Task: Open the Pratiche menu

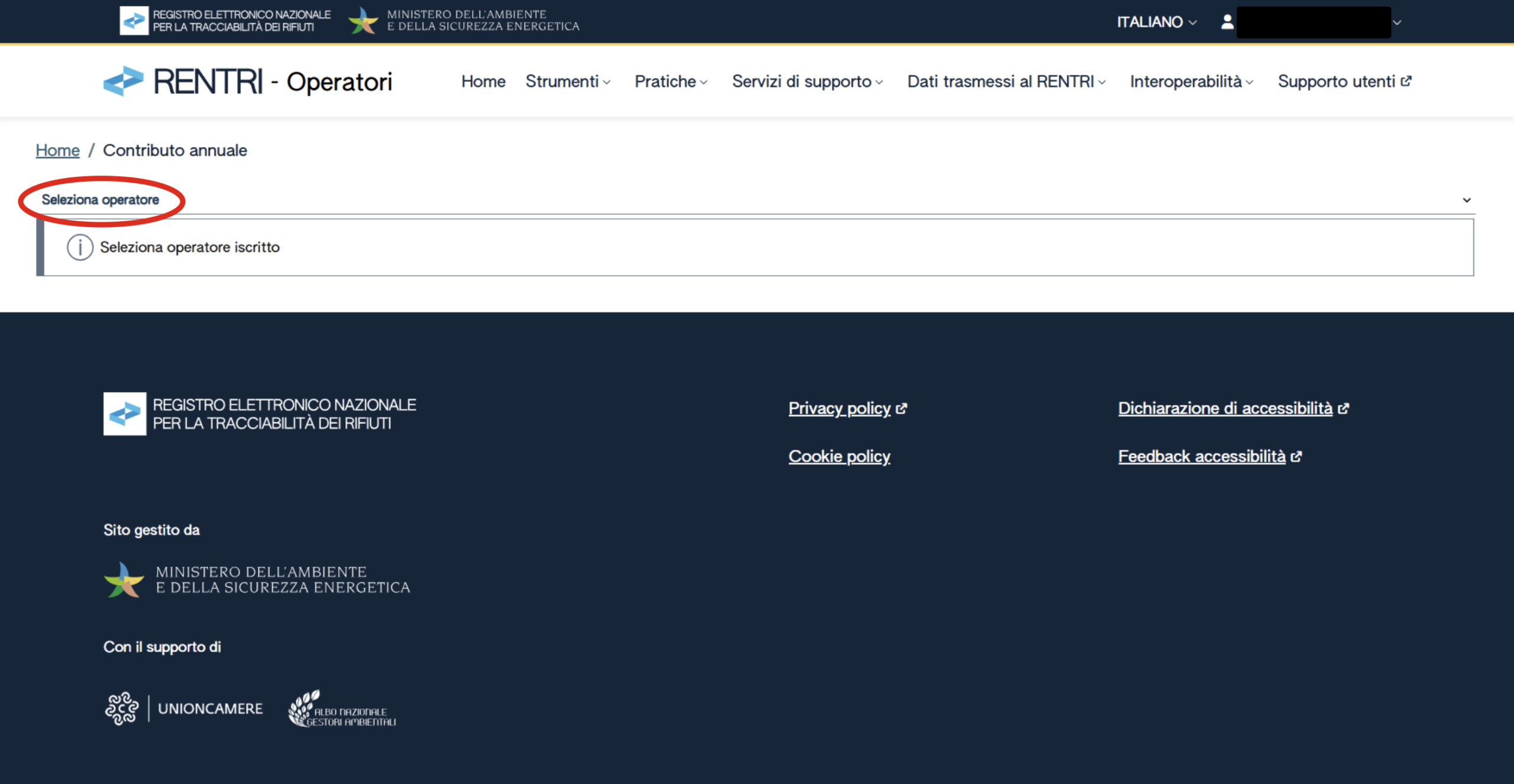Action: (x=671, y=81)
